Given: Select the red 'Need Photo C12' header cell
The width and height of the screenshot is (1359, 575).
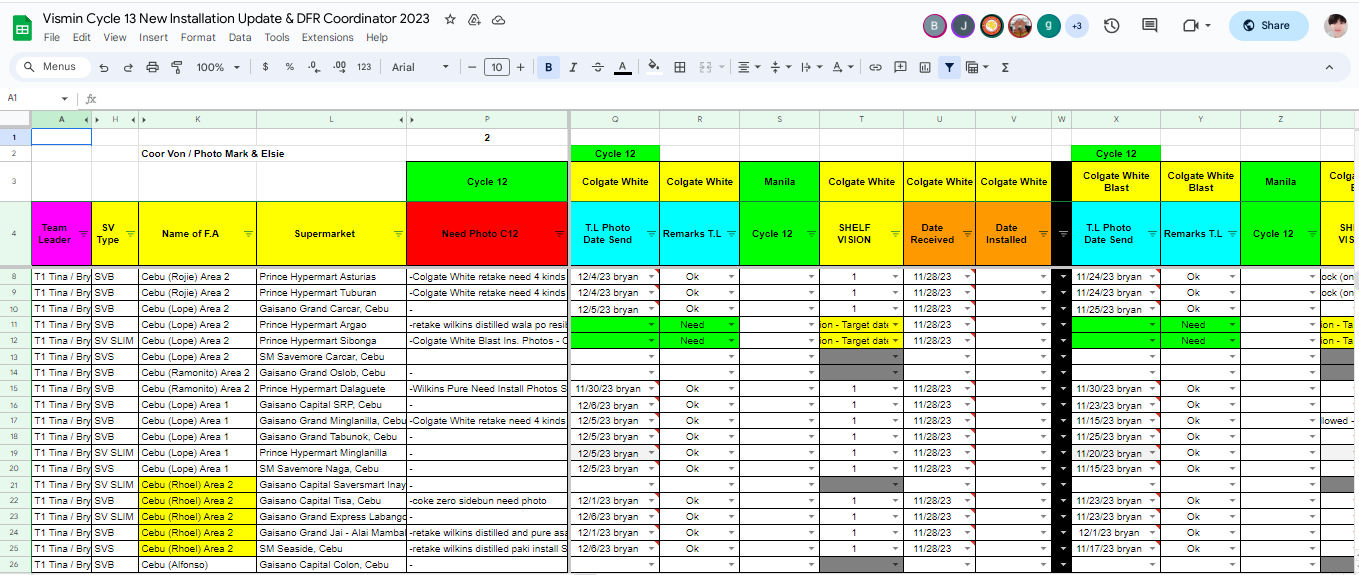Looking at the screenshot, I should (x=487, y=233).
